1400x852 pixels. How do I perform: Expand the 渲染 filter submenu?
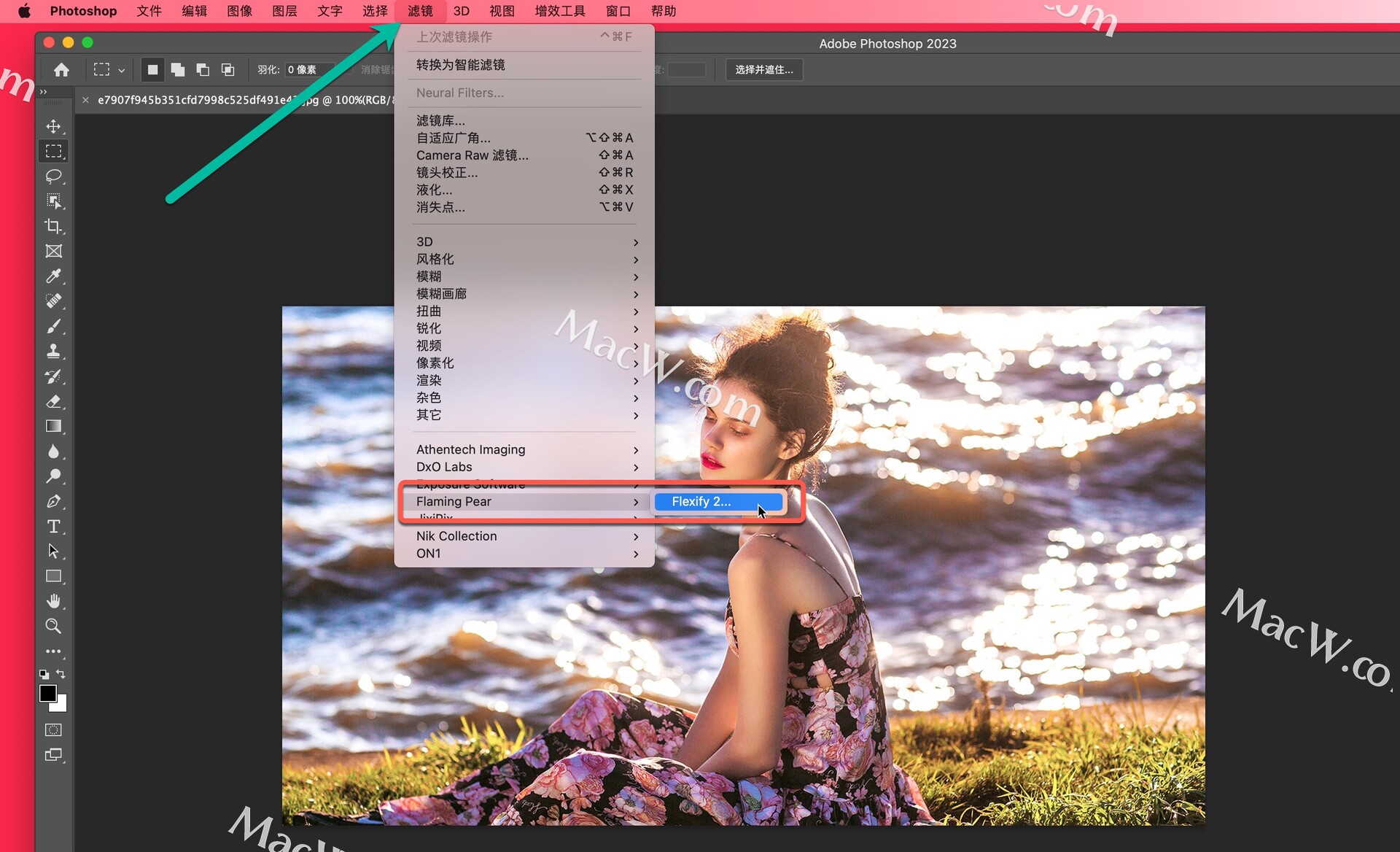click(x=524, y=381)
